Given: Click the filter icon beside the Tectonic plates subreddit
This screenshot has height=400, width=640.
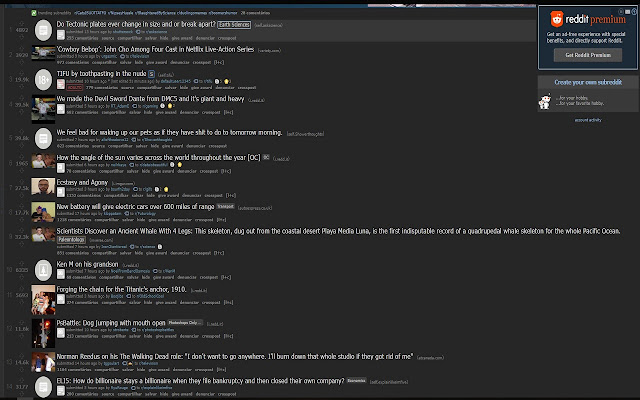Looking at the screenshot, I should click(138, 32).
